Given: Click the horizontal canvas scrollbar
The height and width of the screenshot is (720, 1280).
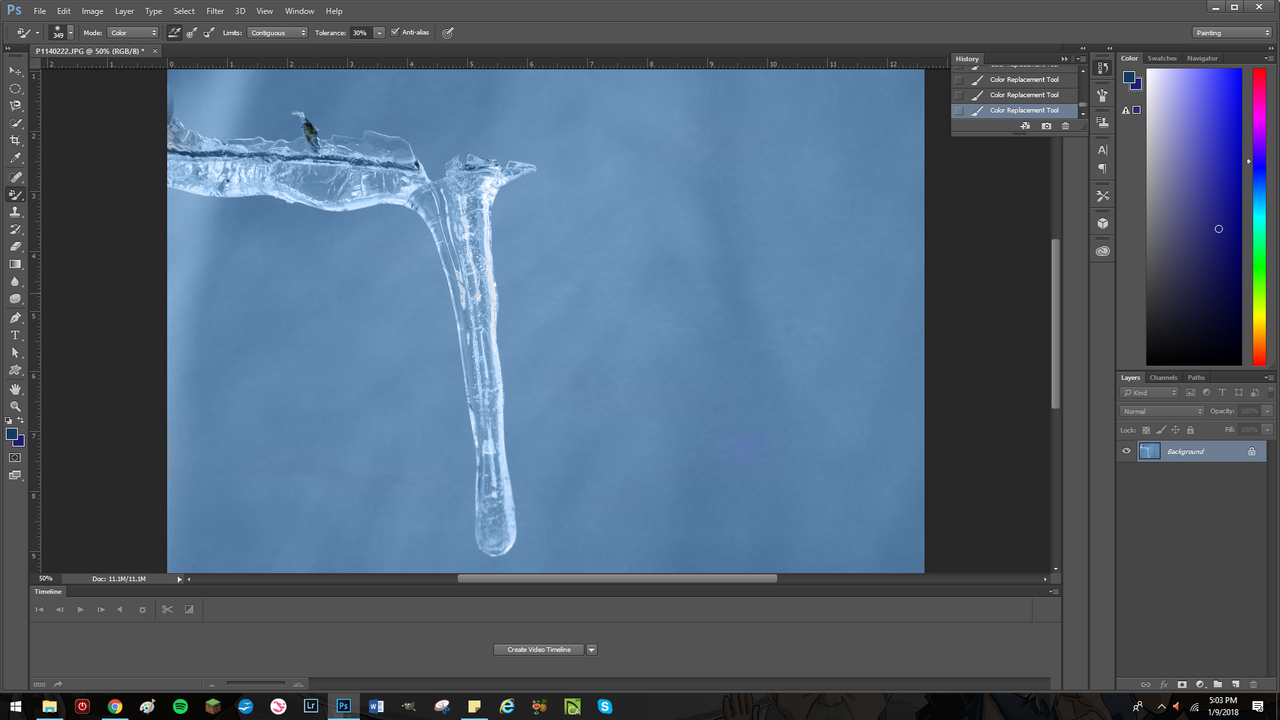Looking at the screenshot, I should (x=617, y=578).
